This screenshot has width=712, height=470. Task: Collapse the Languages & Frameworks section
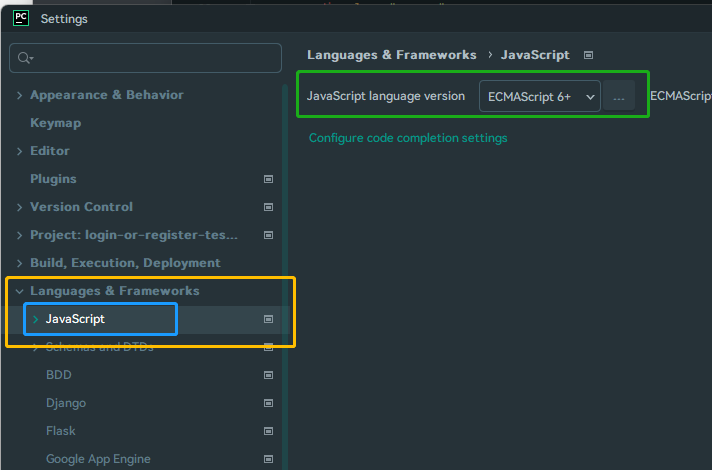tap(20, 291)
